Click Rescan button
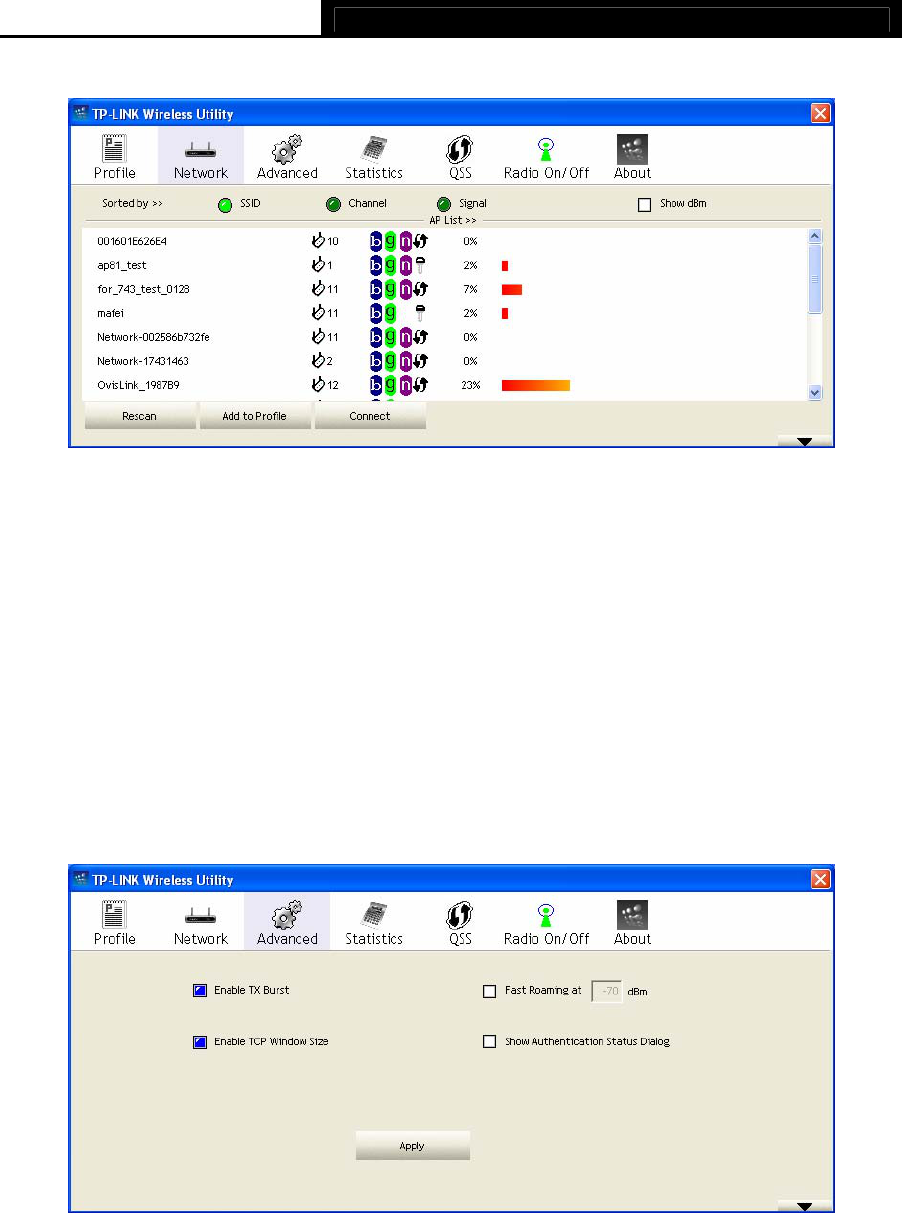Image resolution: width=902 pixels, height=1213 pixels. [140, 416]
